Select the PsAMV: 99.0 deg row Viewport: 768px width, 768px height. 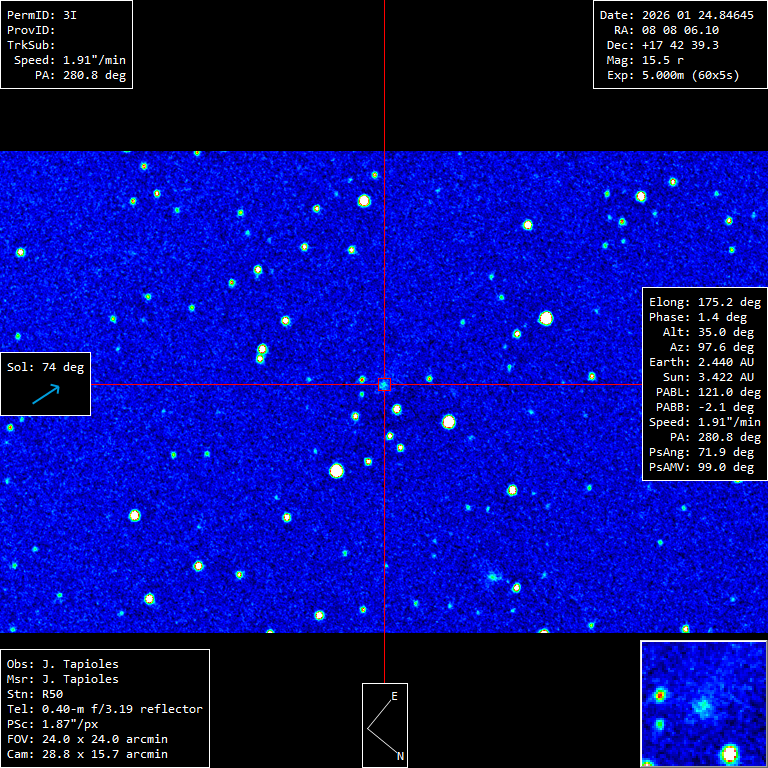pos(701,467)
